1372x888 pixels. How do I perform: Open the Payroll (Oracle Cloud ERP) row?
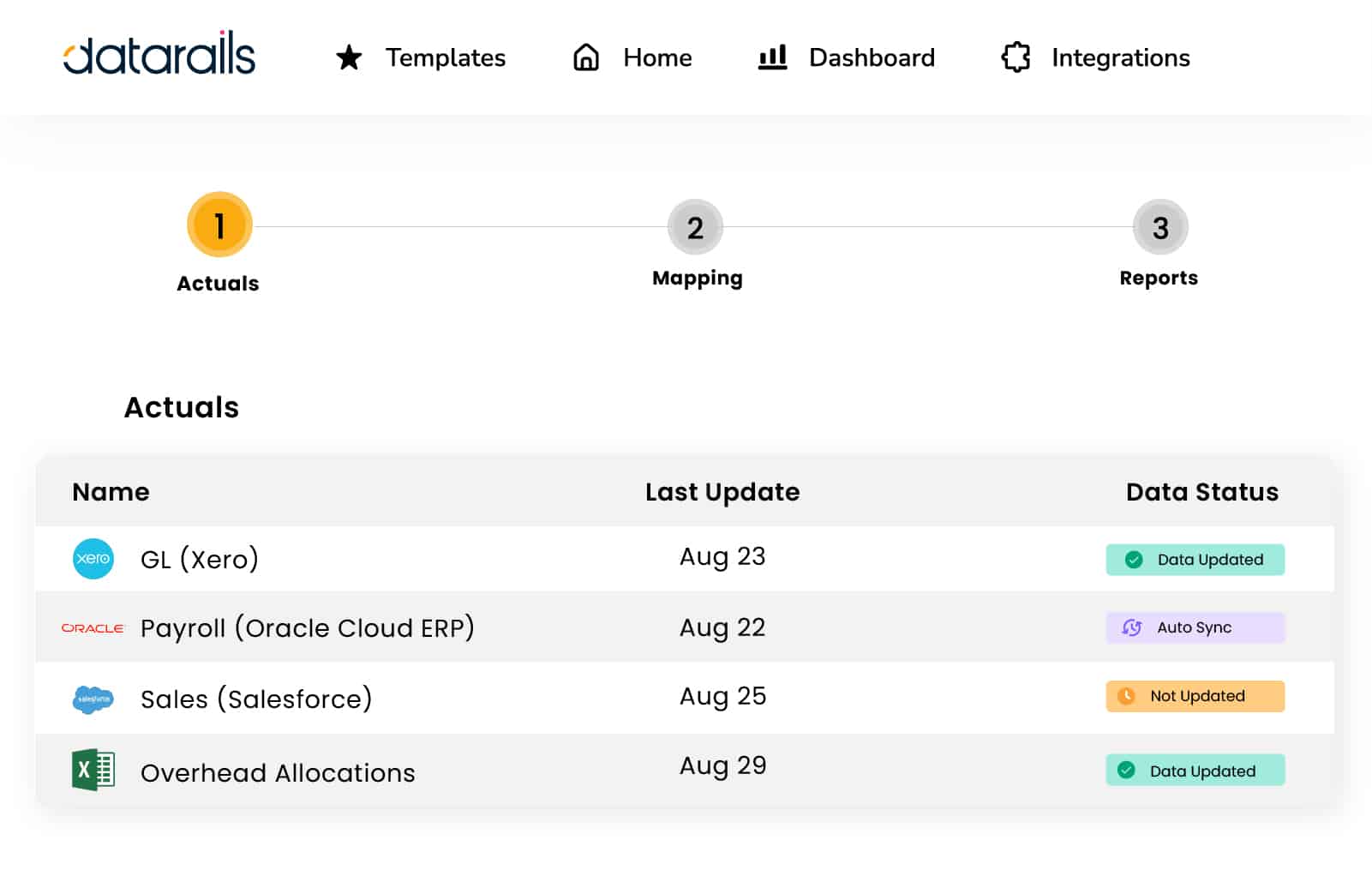point(307,628)
